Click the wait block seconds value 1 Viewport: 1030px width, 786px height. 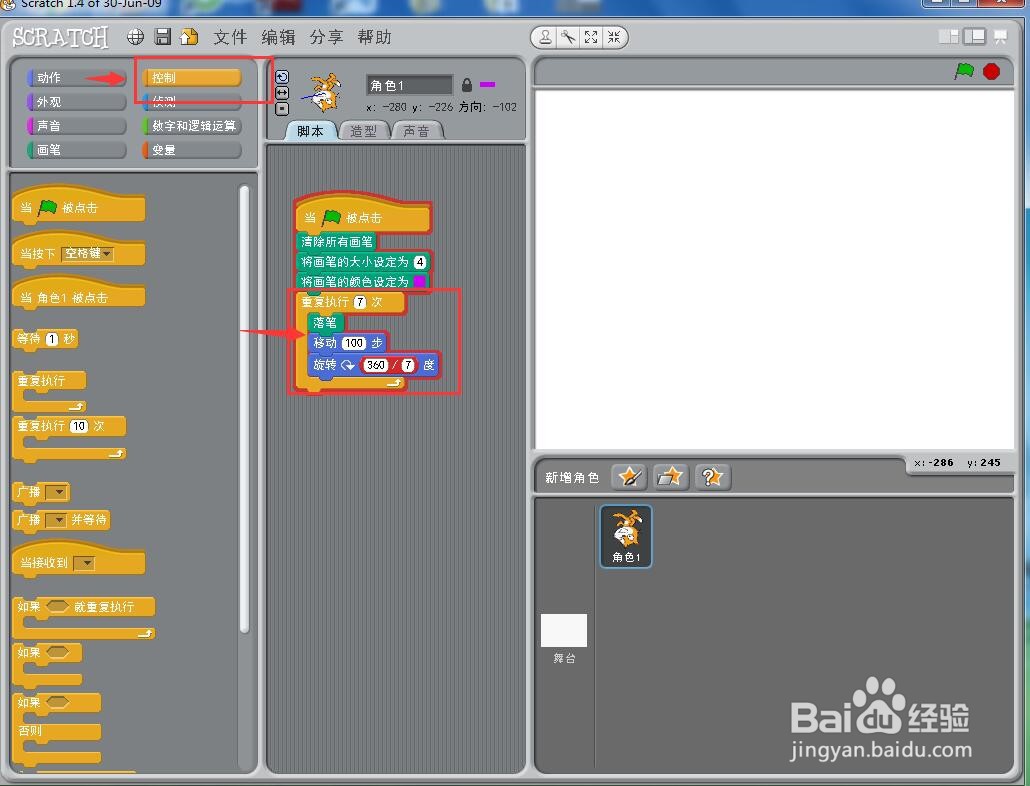tap(52, 339)
